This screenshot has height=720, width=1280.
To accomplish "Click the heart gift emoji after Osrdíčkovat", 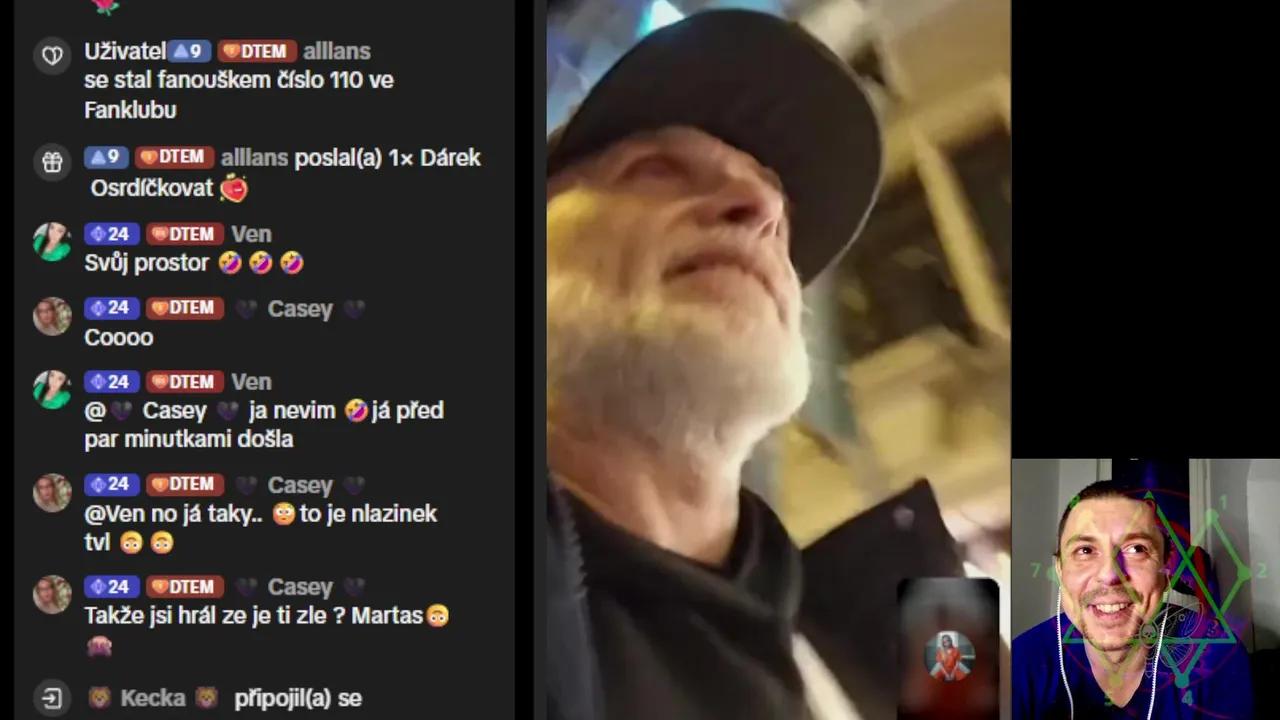I will tap(234, 188).
